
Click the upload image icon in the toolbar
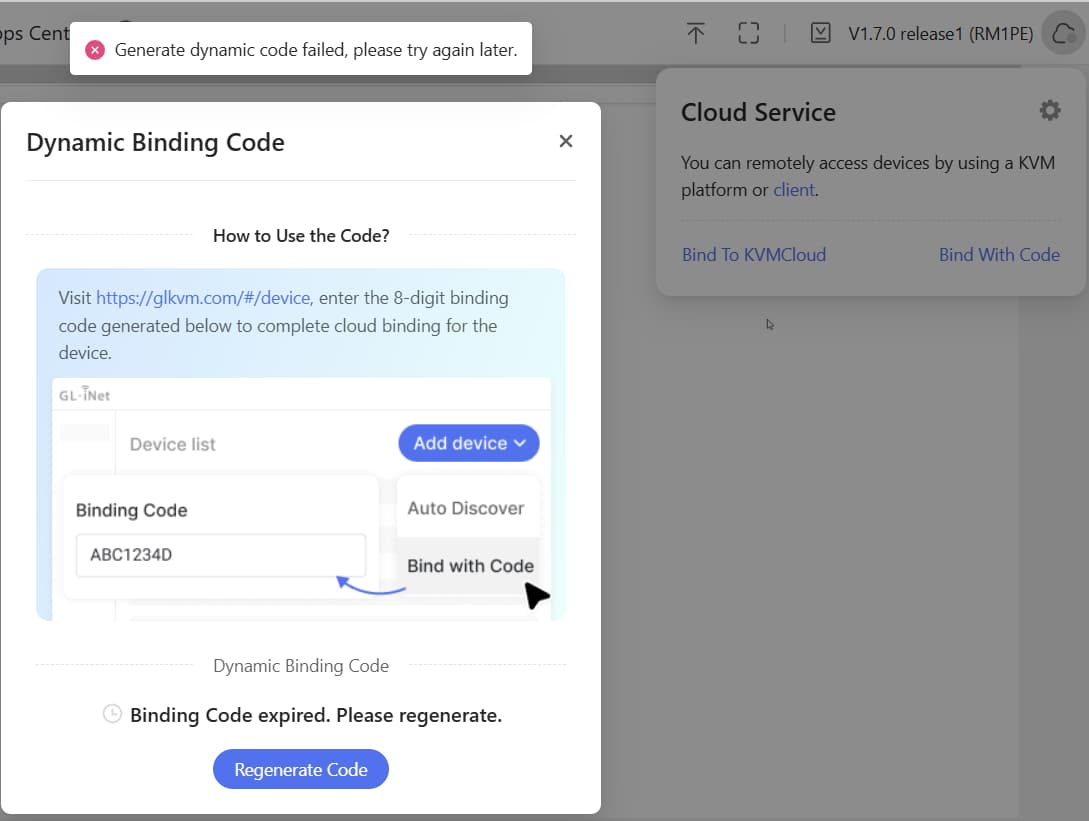click(695, 33)
